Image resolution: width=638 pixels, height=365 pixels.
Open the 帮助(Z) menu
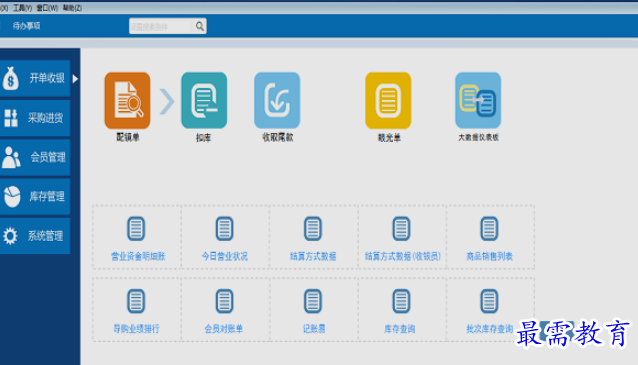coord(72,8)
